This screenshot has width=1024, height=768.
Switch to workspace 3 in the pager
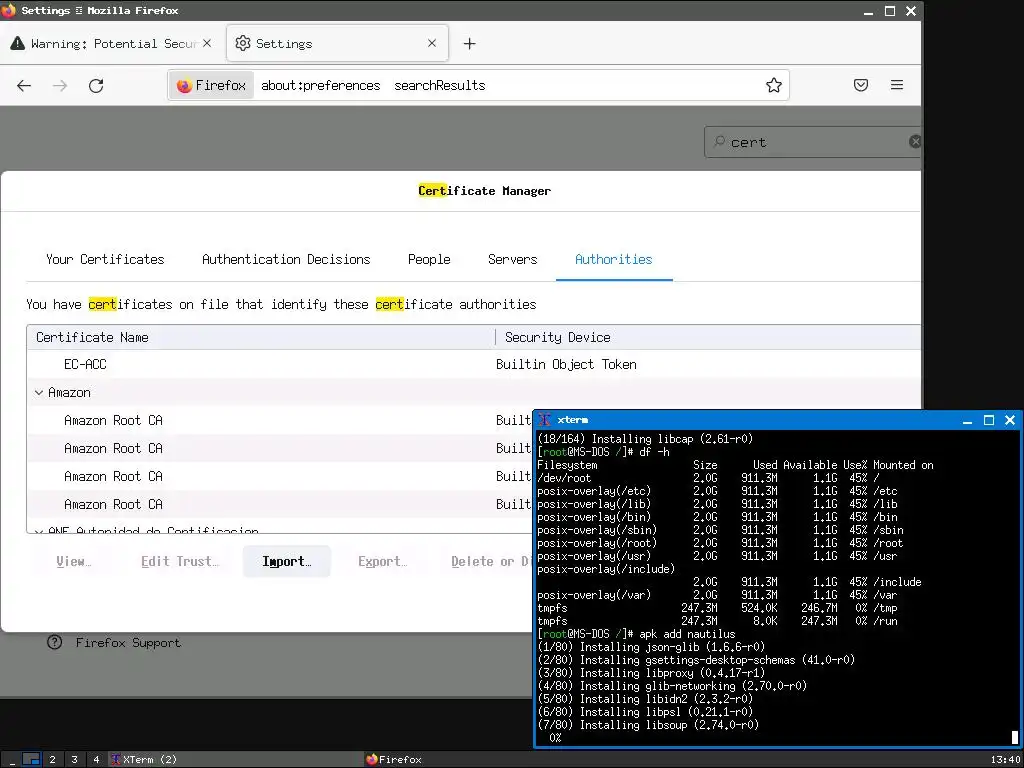(74, 760)
